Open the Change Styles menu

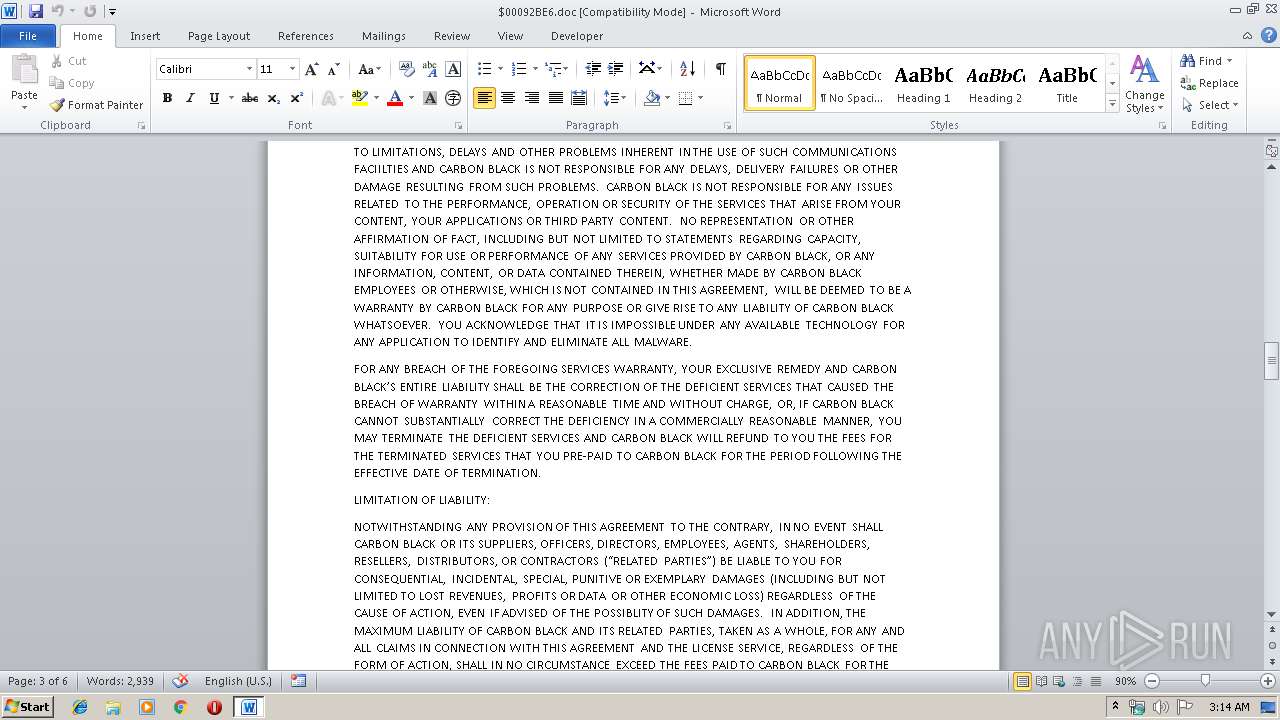click(x=1144, y=84)
